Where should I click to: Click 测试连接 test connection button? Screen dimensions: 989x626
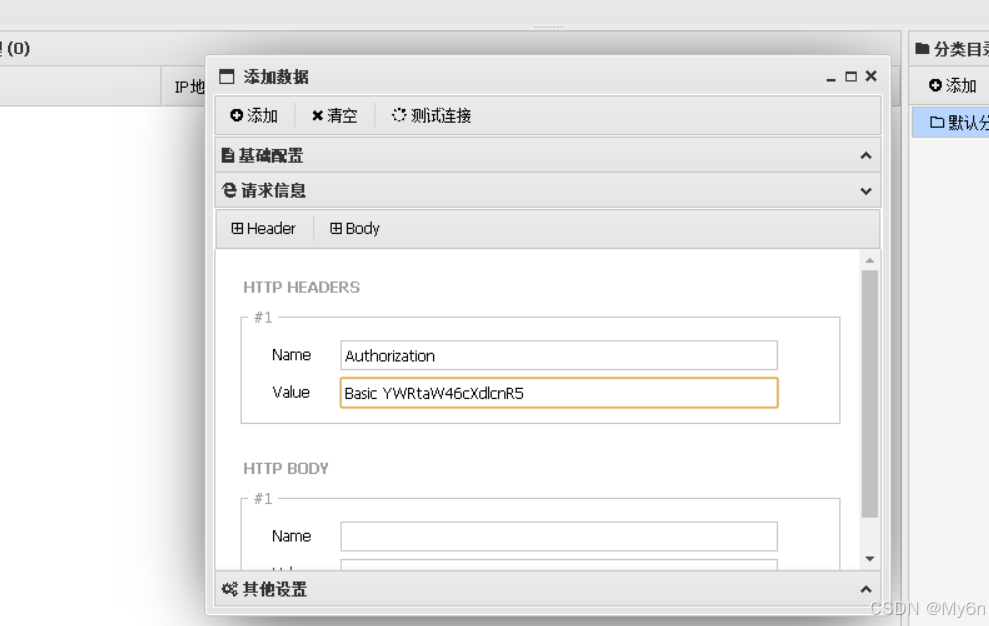431,115
